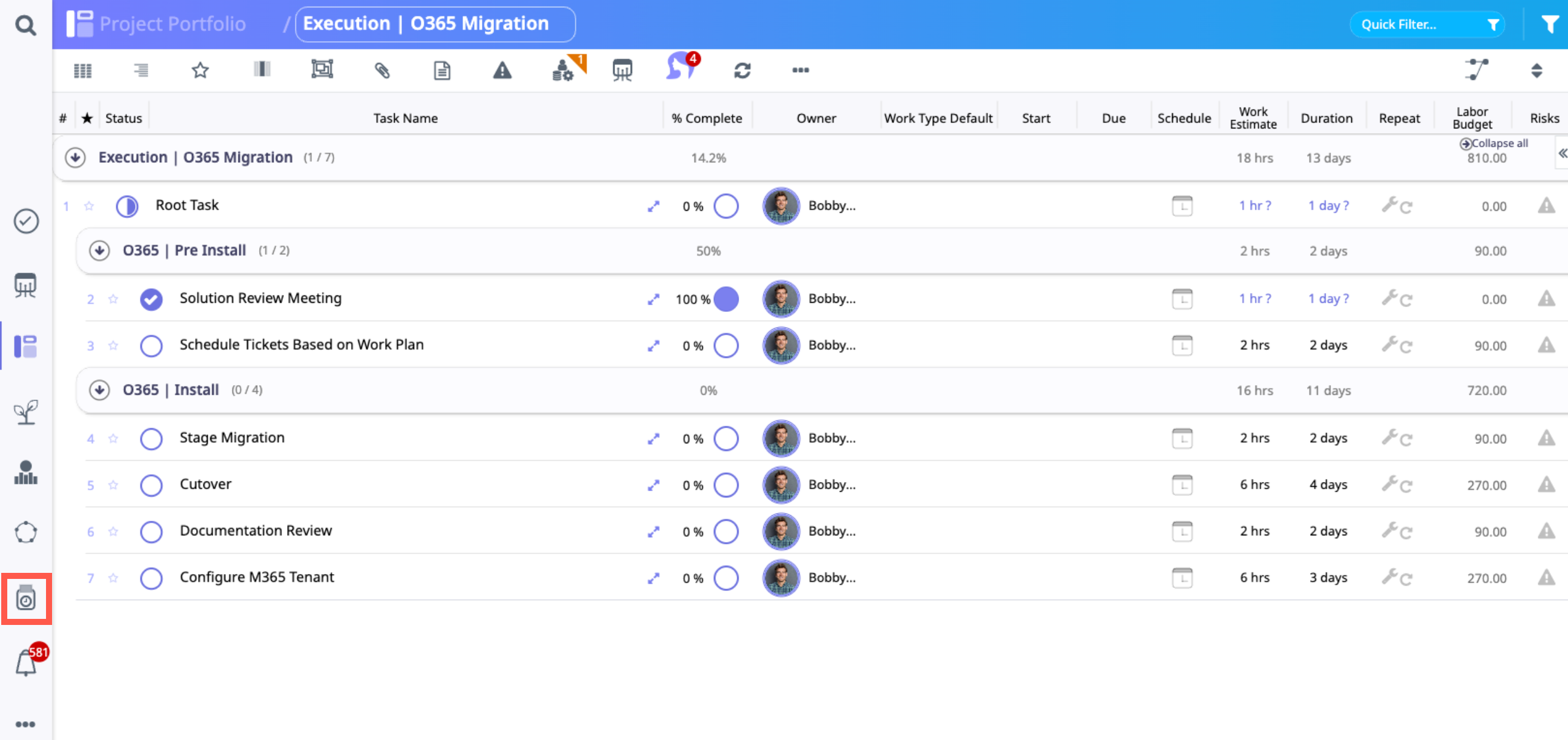
Task: Collapse the O365 | Install group
Action: click(x=99, y=390)
